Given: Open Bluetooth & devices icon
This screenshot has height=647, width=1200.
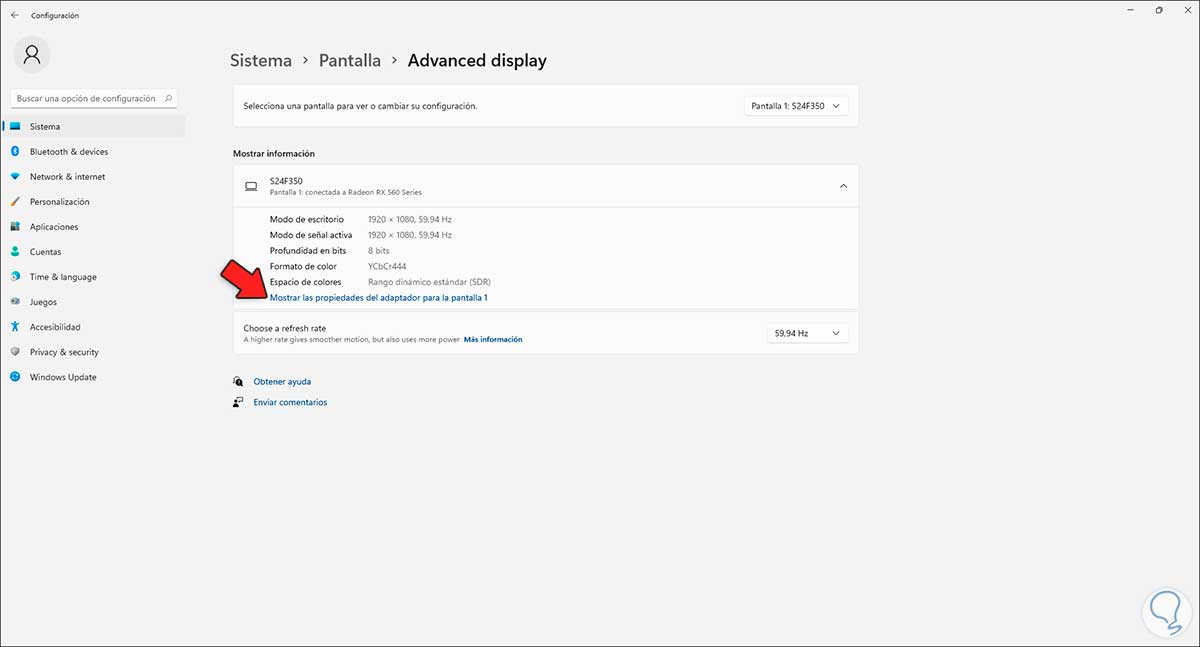Looking at the screenshot, I should tap(16, 152).
